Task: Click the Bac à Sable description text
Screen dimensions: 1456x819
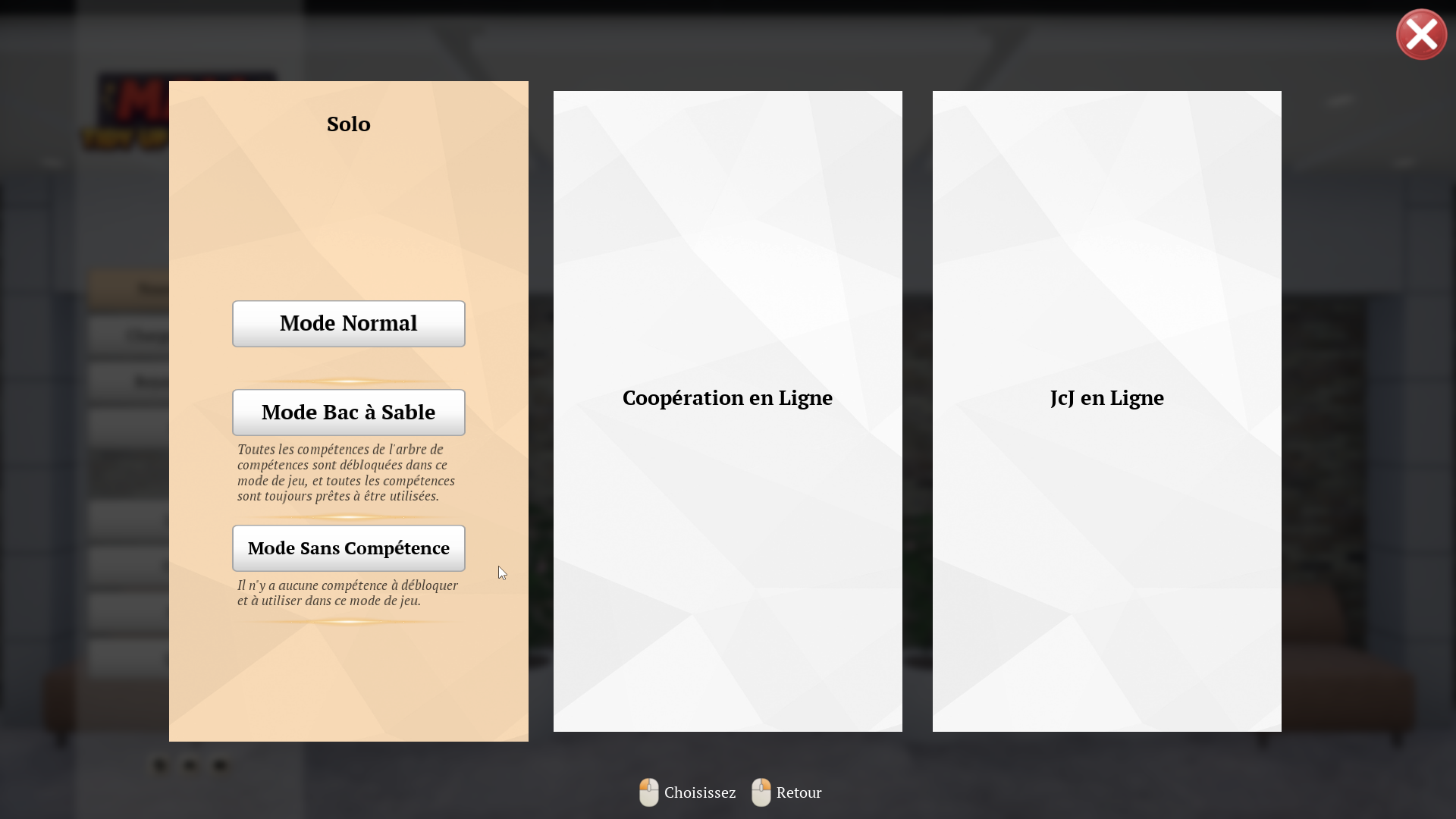Action: [x=347, y=472]
